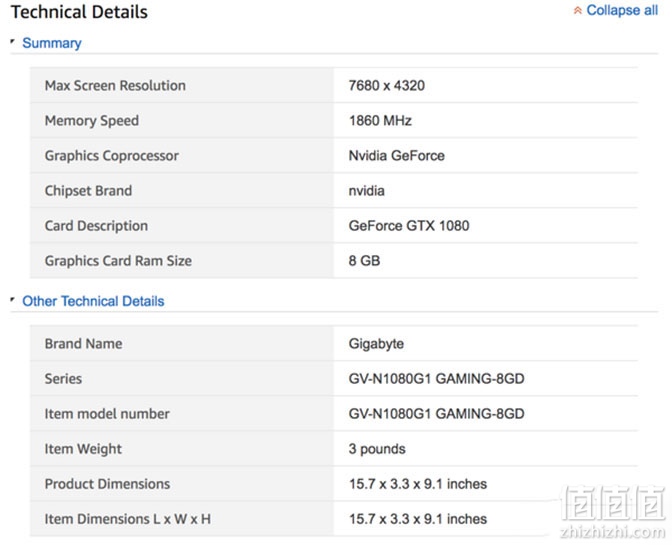Click the Collapse all link

[x=621, y=10]
